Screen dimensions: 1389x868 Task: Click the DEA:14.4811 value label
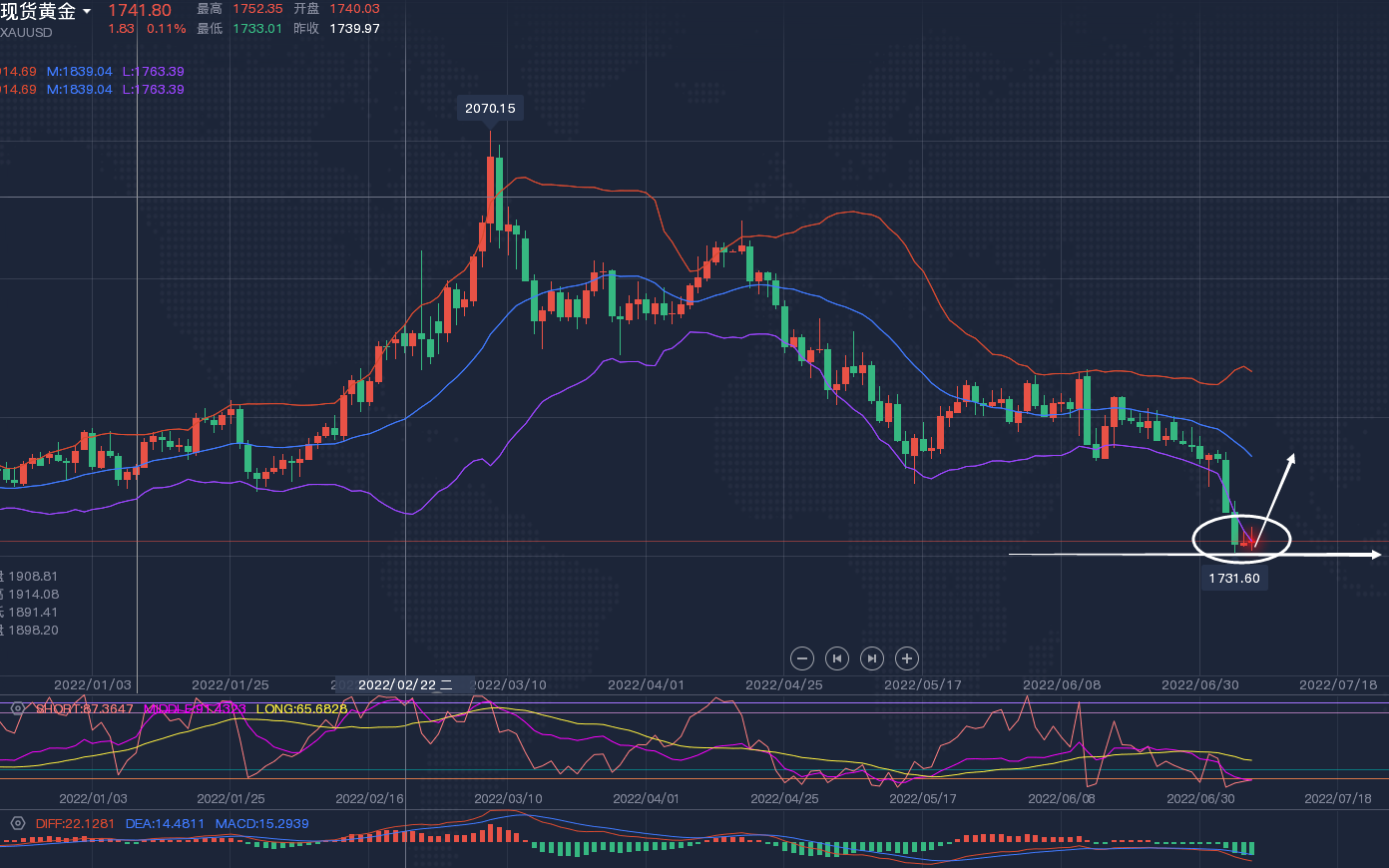[x=165, y=823]
